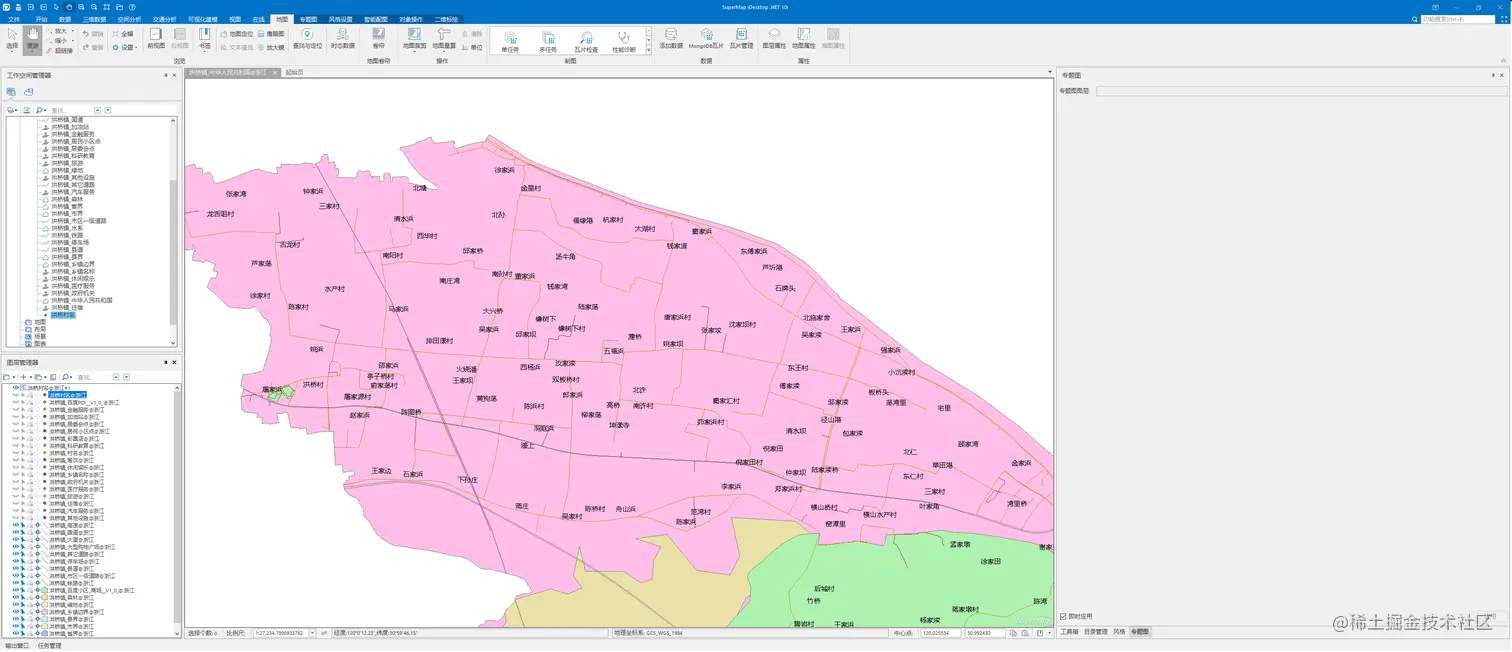Open the 瓦片管理 tile management tool
Screen dimensions: 1512x652
741,38
